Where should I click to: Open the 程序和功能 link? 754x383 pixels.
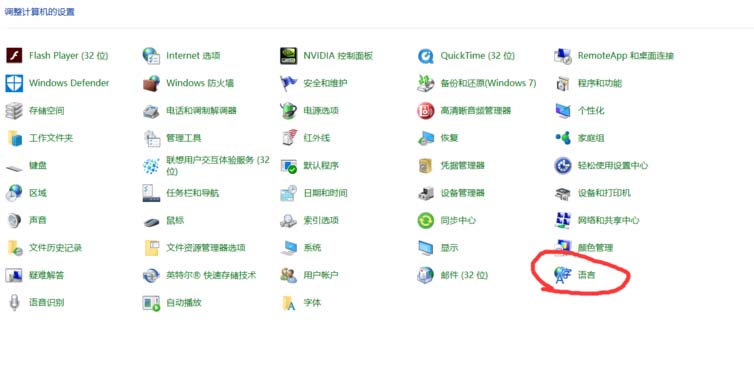pos(600,83)
